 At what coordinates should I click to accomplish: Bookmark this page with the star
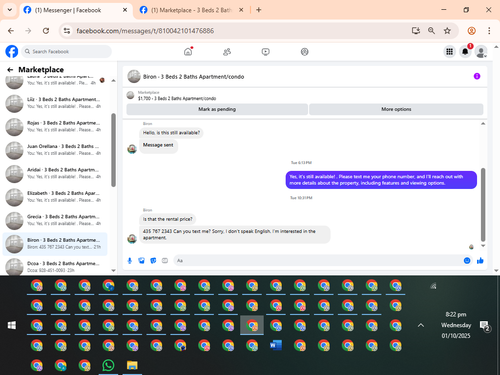tap(447, 31)
